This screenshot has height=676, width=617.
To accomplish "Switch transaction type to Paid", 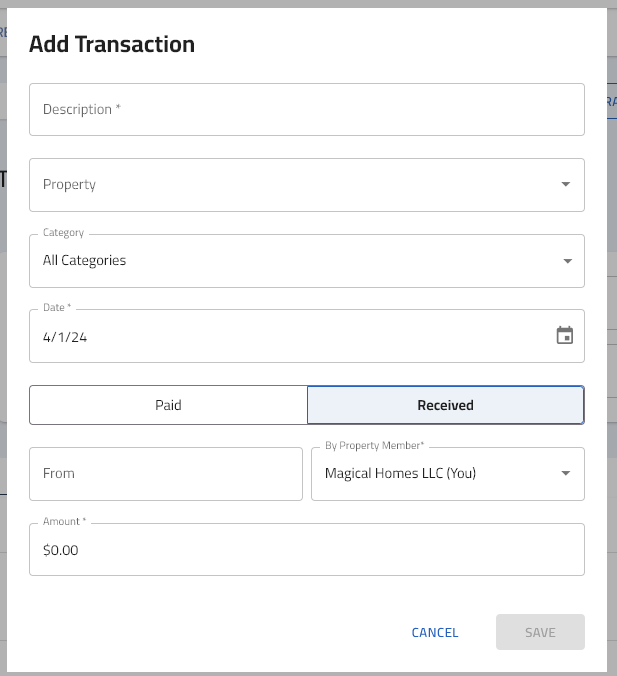I will click(168, 405).
